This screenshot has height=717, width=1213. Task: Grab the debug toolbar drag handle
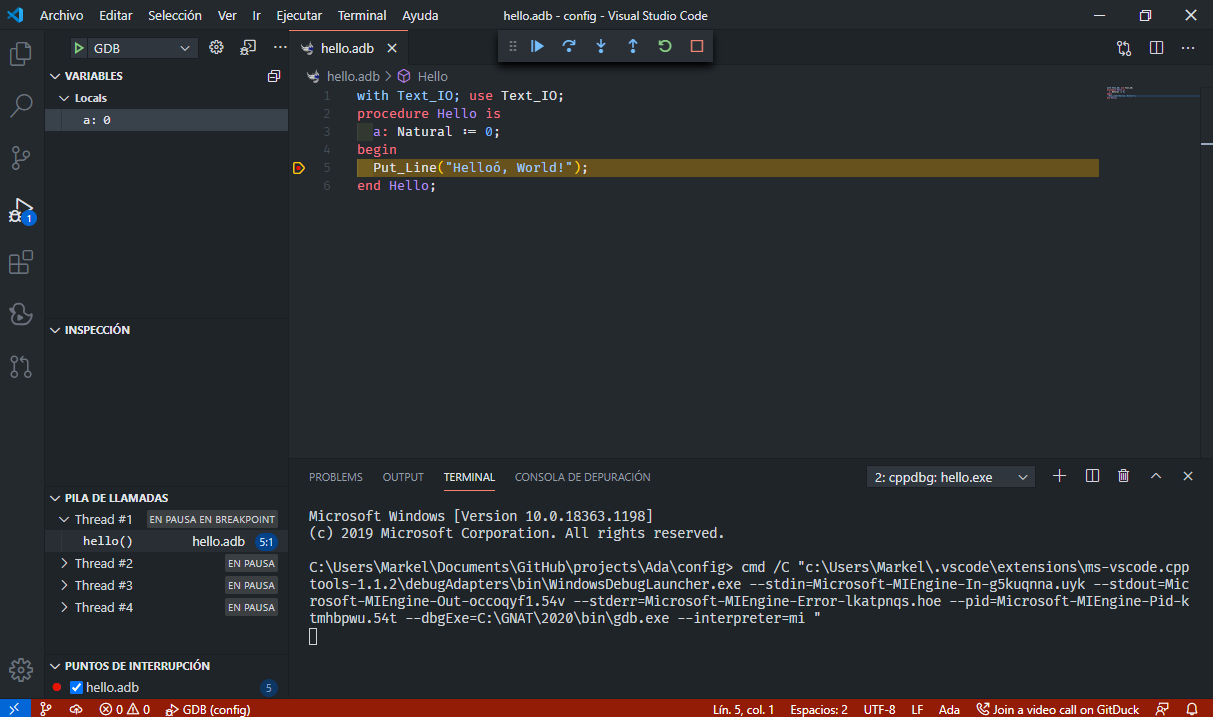coord(512,46)
